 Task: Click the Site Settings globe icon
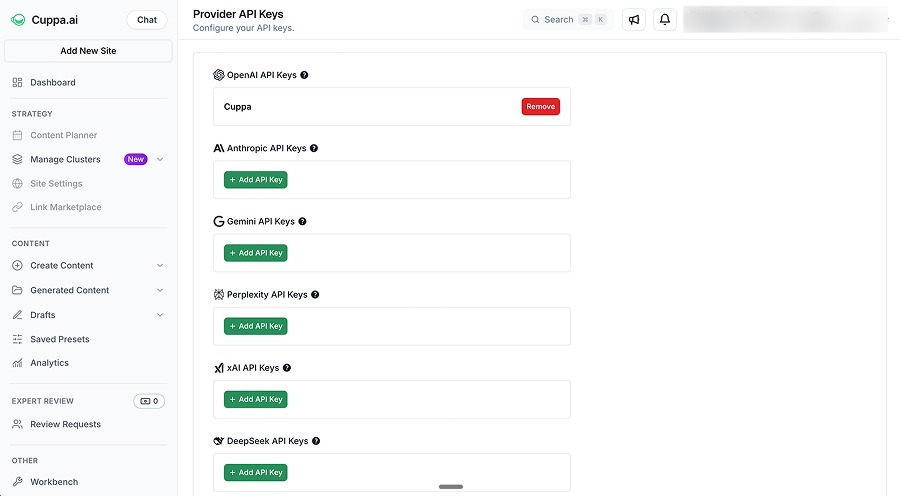click(17, 184)
